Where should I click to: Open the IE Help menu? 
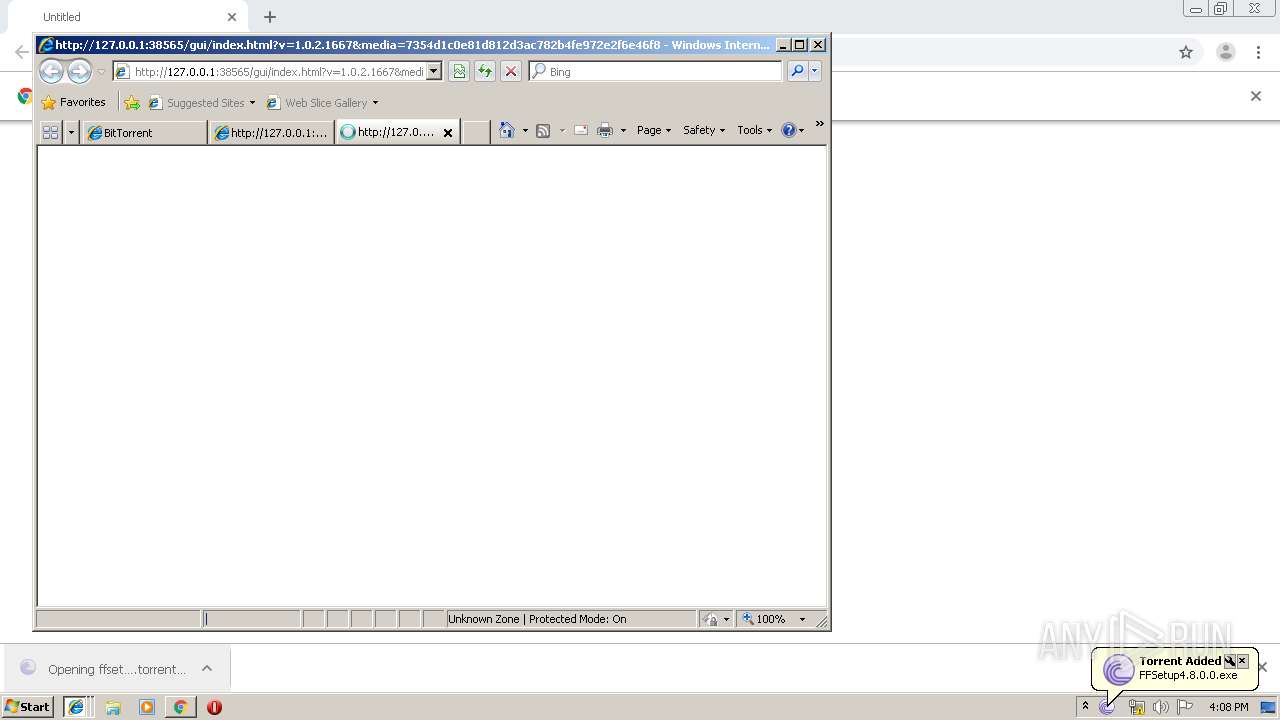[793, 130]
